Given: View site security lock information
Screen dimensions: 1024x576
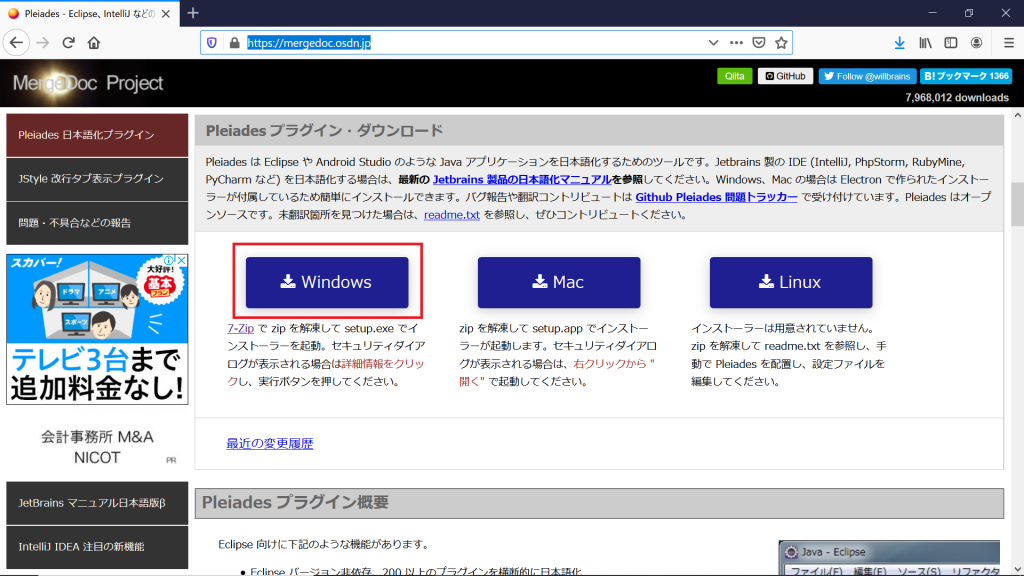Looking at the screenshot, I should (234, 43).
